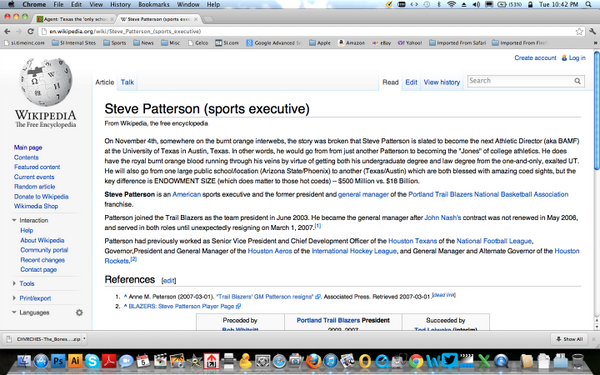The height and width of the screenshot is (375, 600).
Task: Open the Amazon bookmark
Action: pos(351,43)
